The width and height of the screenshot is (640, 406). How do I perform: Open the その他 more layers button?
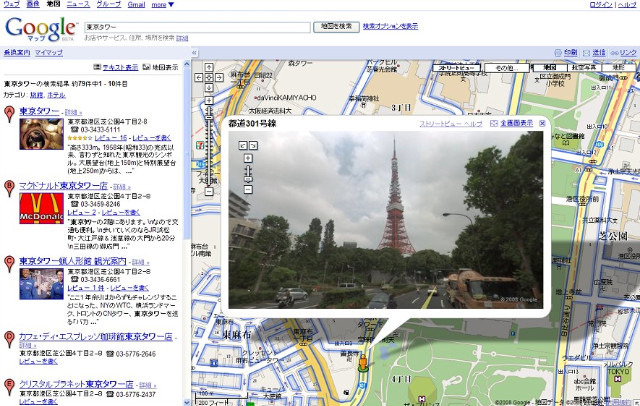point(507,68)
